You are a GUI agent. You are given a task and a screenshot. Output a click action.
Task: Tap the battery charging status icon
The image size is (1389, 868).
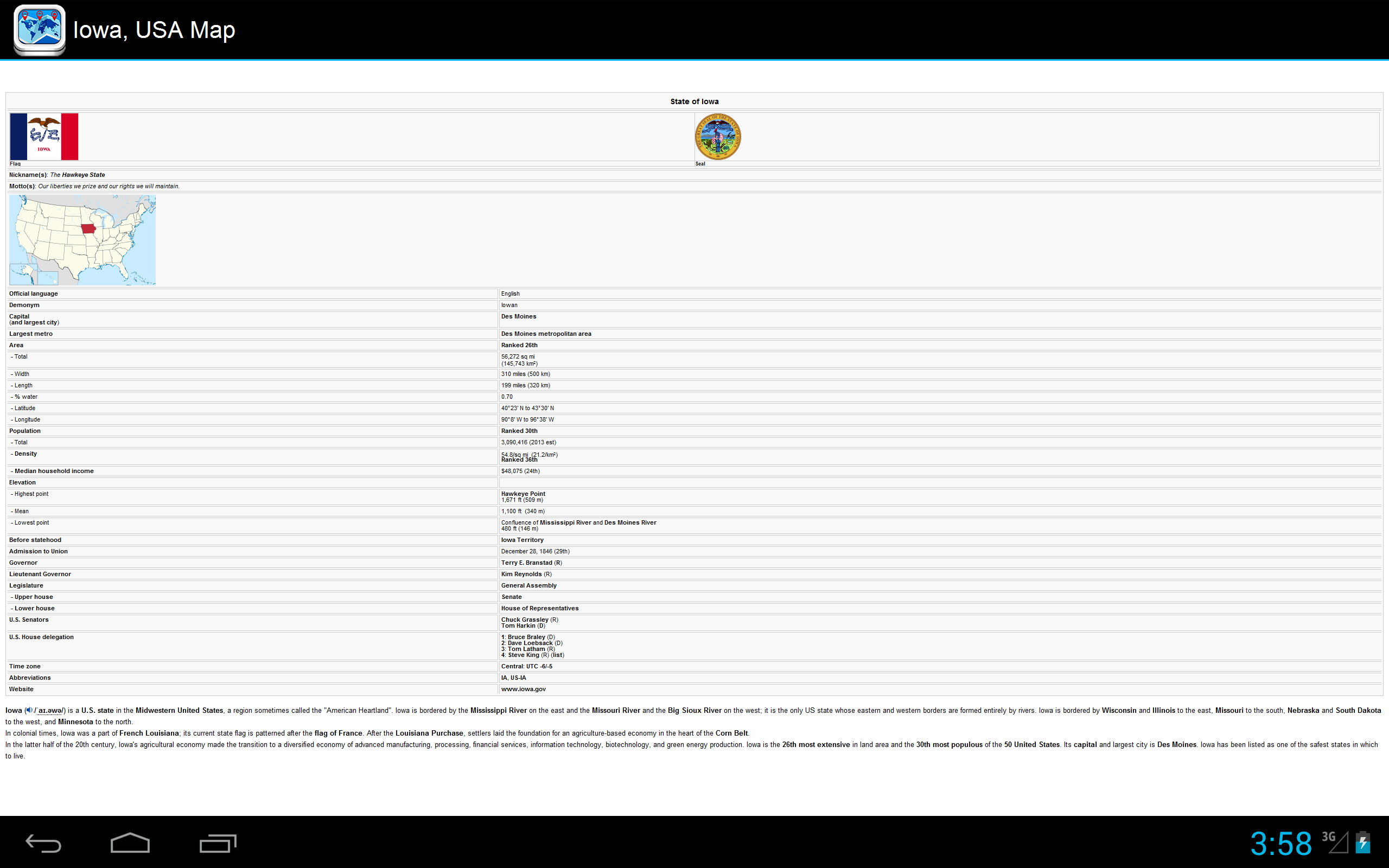coord(1363,842)
